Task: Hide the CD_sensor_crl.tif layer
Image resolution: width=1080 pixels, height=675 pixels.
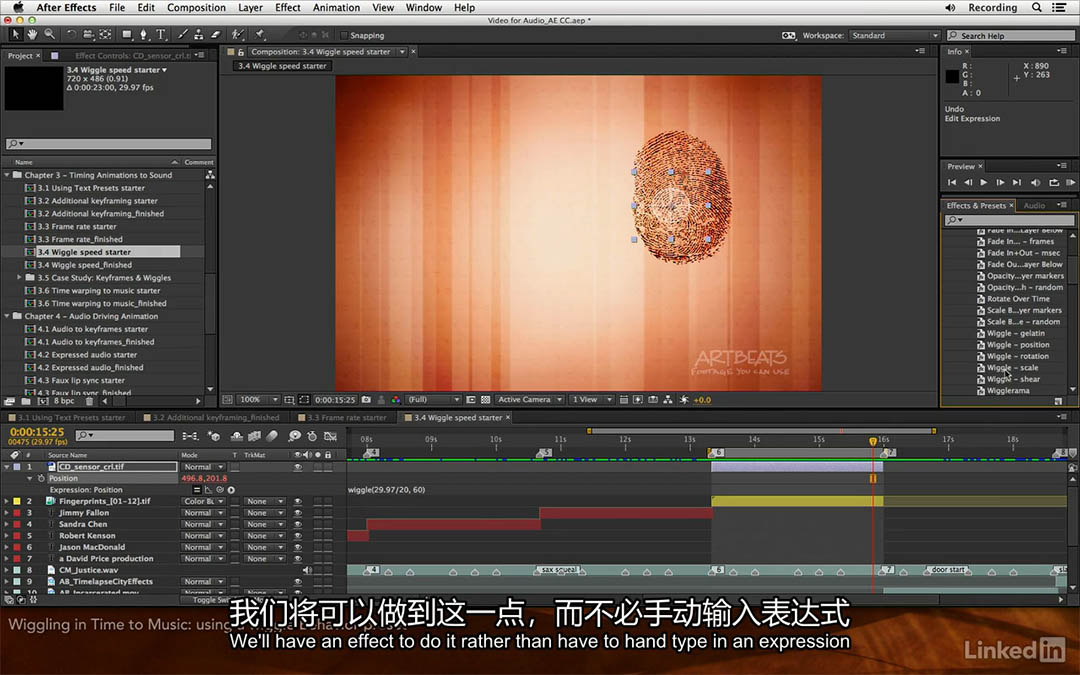Action: tap(298, 467)
